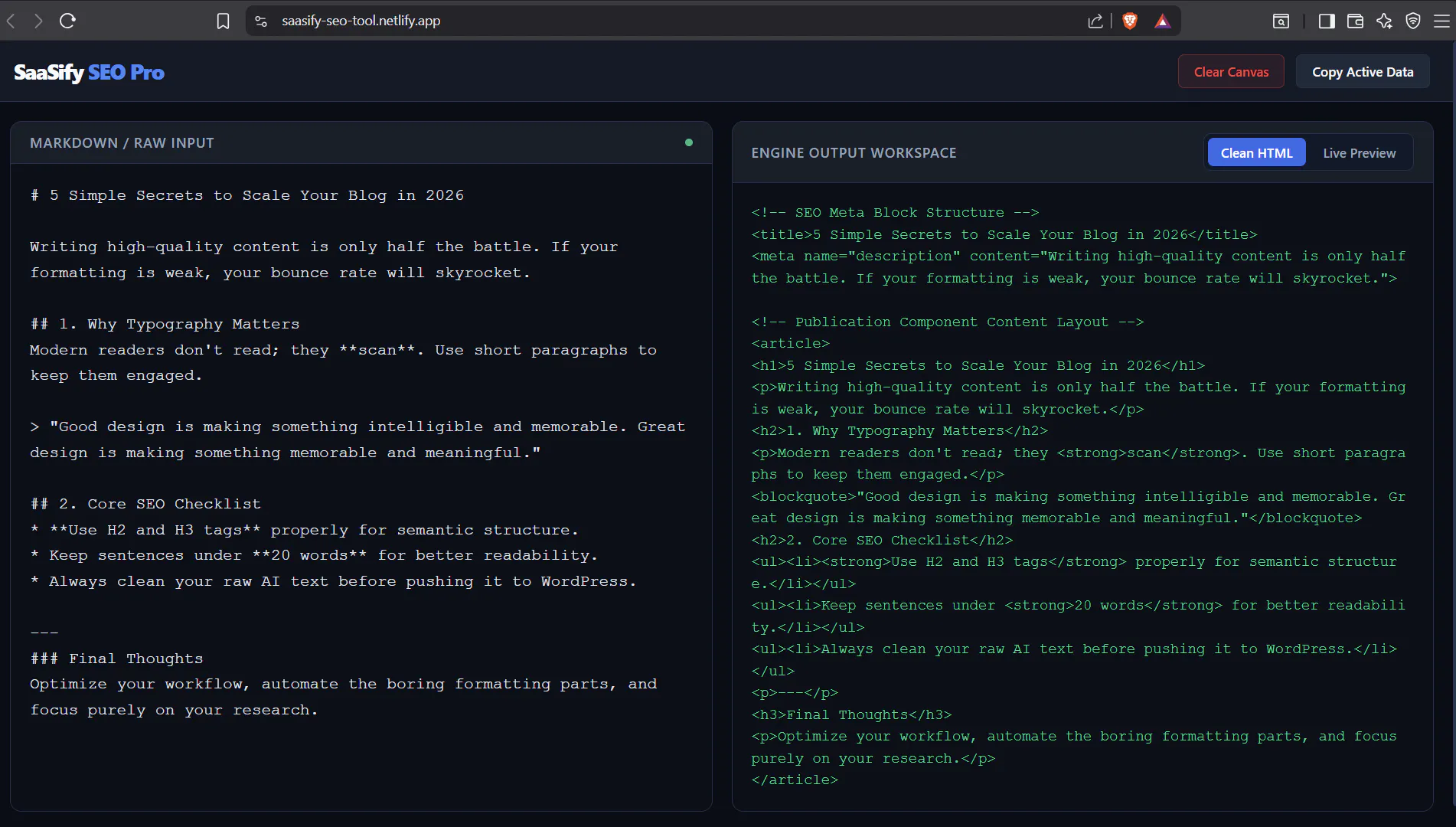Open the search tabs icon in the toolbar

1281,21
